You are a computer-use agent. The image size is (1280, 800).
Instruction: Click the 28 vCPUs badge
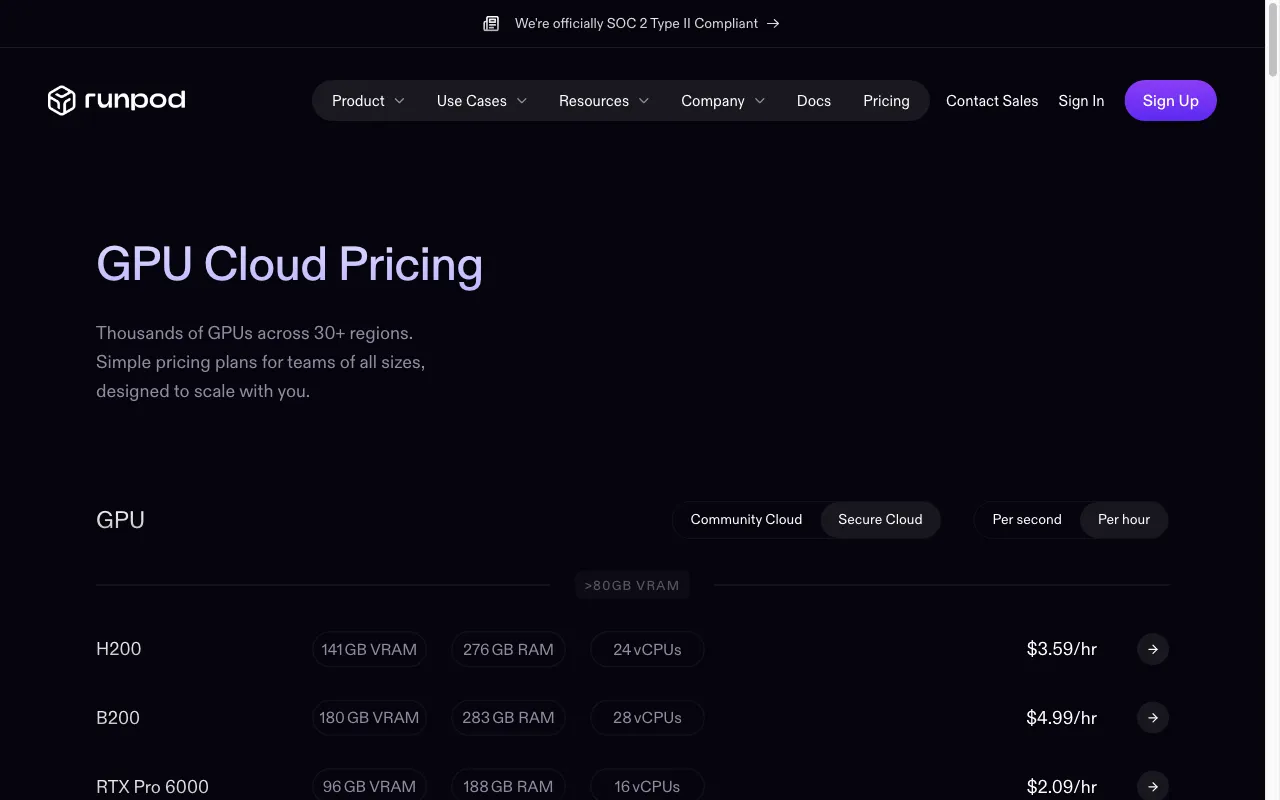(647, 718)
